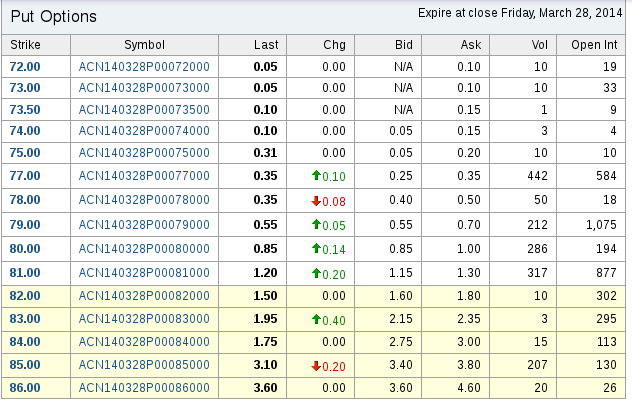Click the green up arrow in 81.00 row
The height and width of the screenshot is (401, 632).
pyautogui.click(x=316, y=273)
